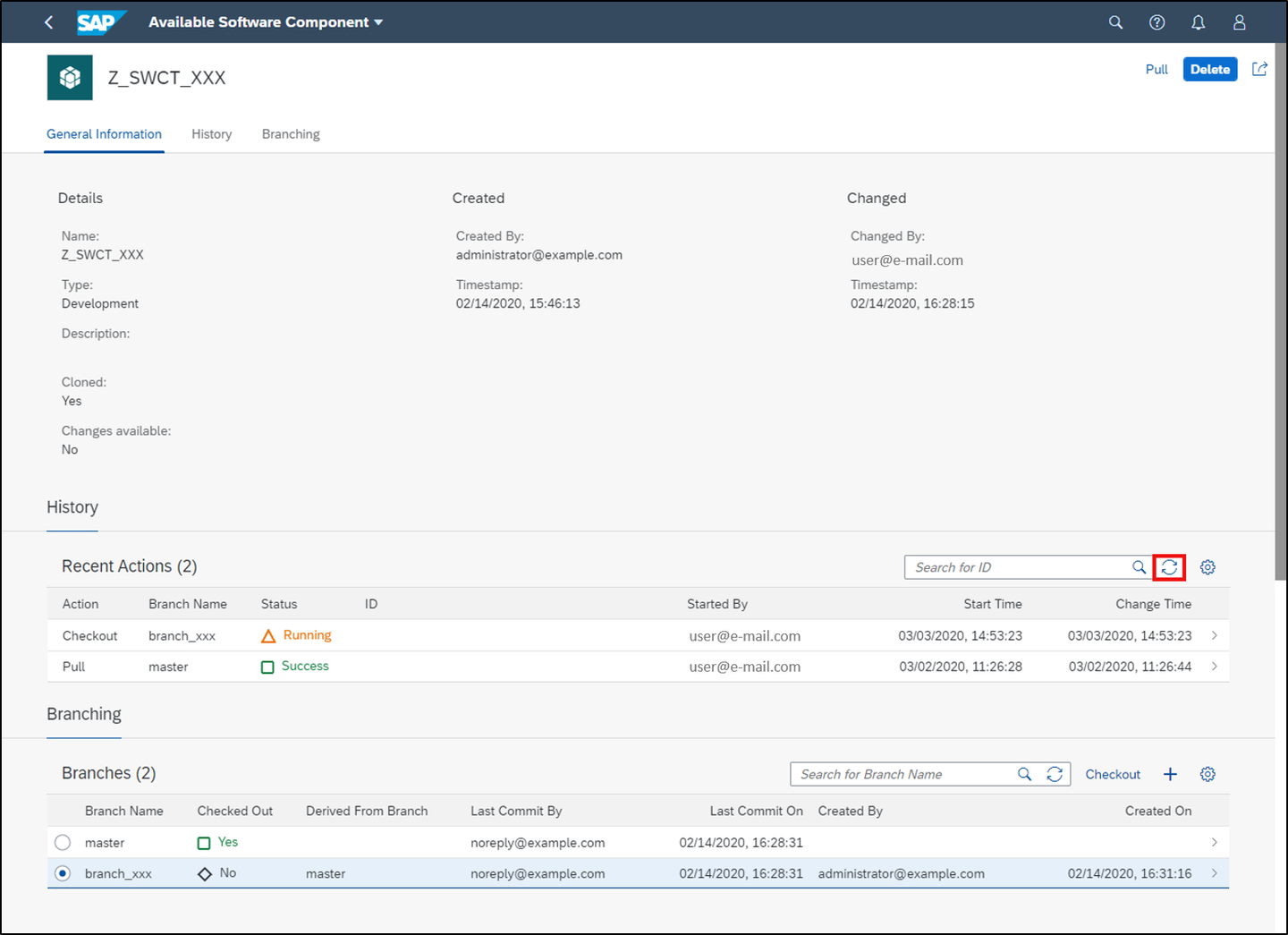Viewport: 1288px width, 935px height.
Task: Open Pull action row details chevron
Action: click(x=1214, y=667)
